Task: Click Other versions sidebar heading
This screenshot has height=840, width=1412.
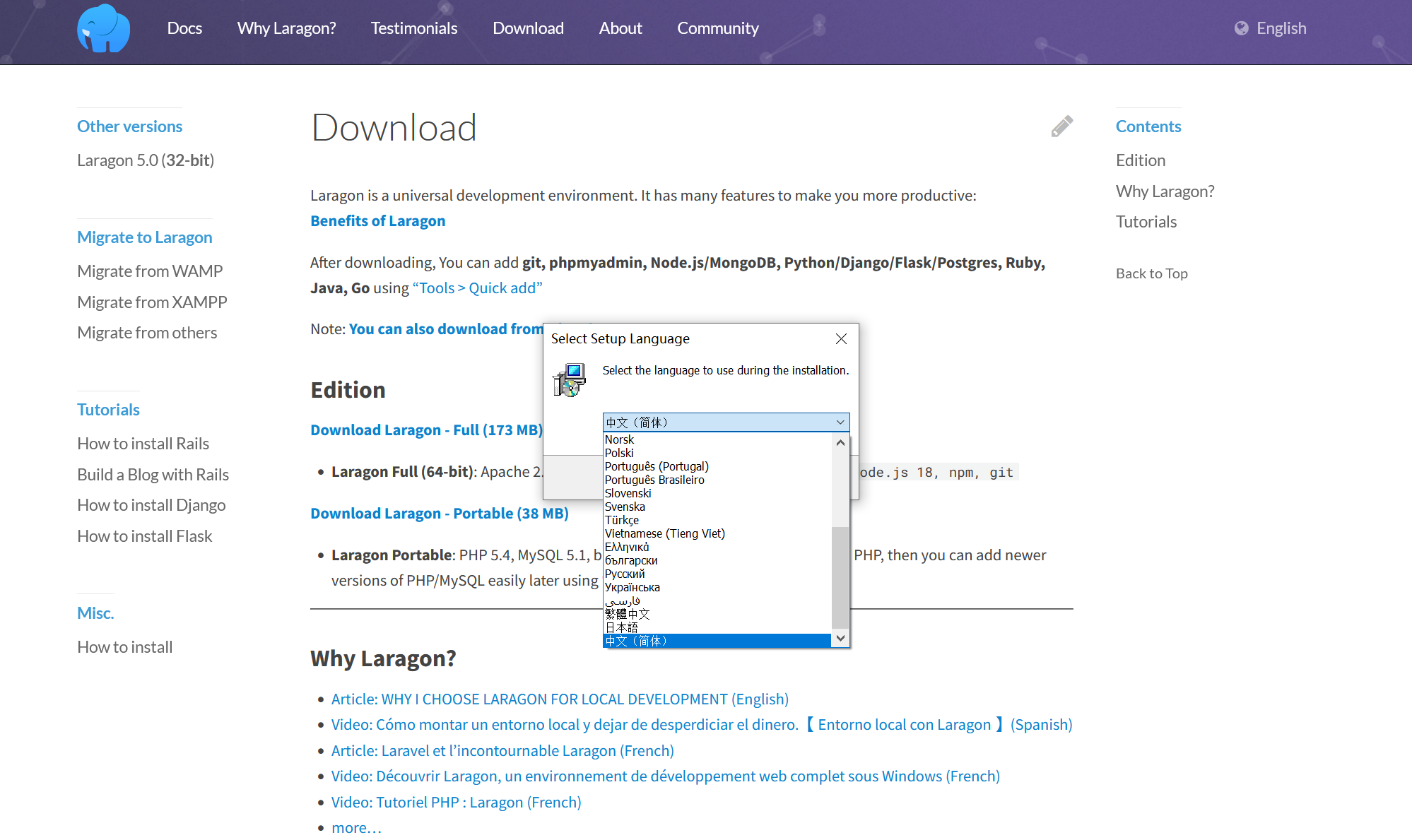Action: pos(129,126)
